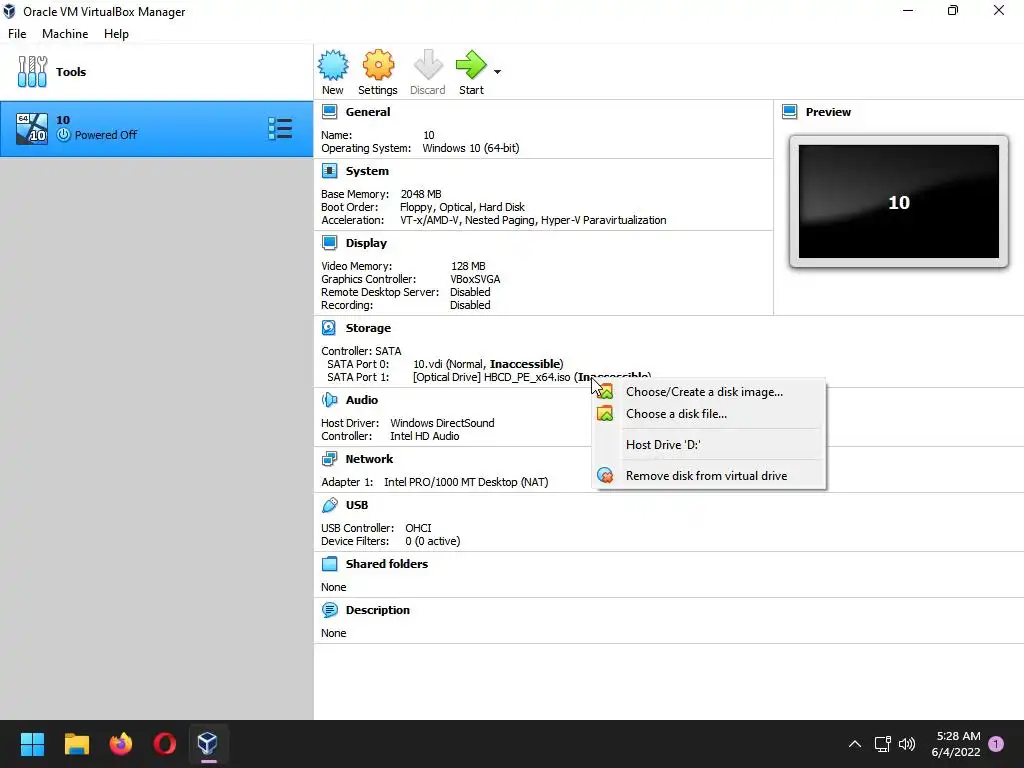Click the Windows DirectSound host driver value
The height and width of the screenshot is (768, 1024).
pyautogui.click(x=442, y=423)
